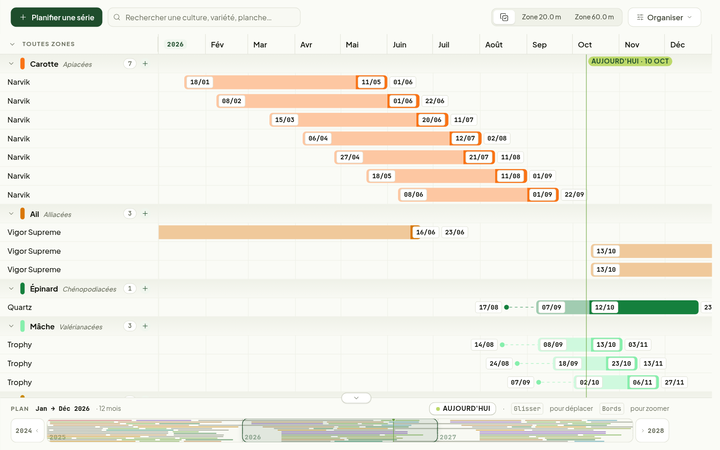Image resolution: width=720 pixels, height=450 pixels.
Task: Select the Déc month header
Action: (677, 45)
